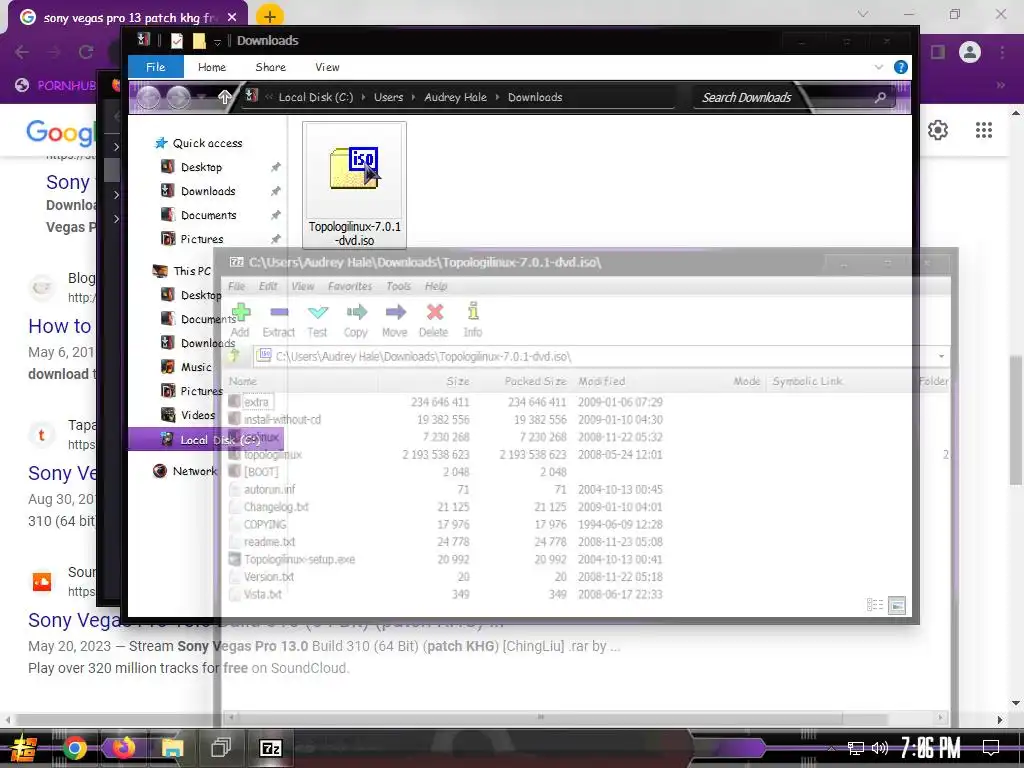
Task: Open Chrome profile avatar icon
Action: tap(970, 52)
